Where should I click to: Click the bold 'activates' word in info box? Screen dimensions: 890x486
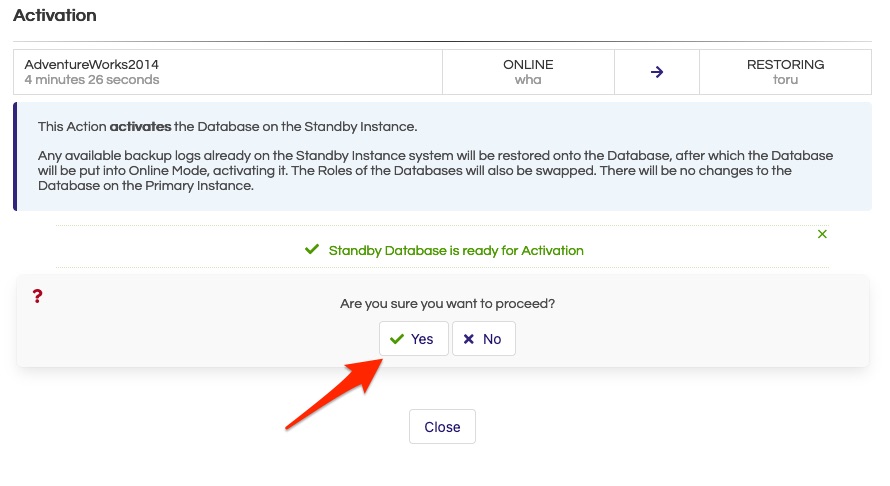(x=140, y=127)
